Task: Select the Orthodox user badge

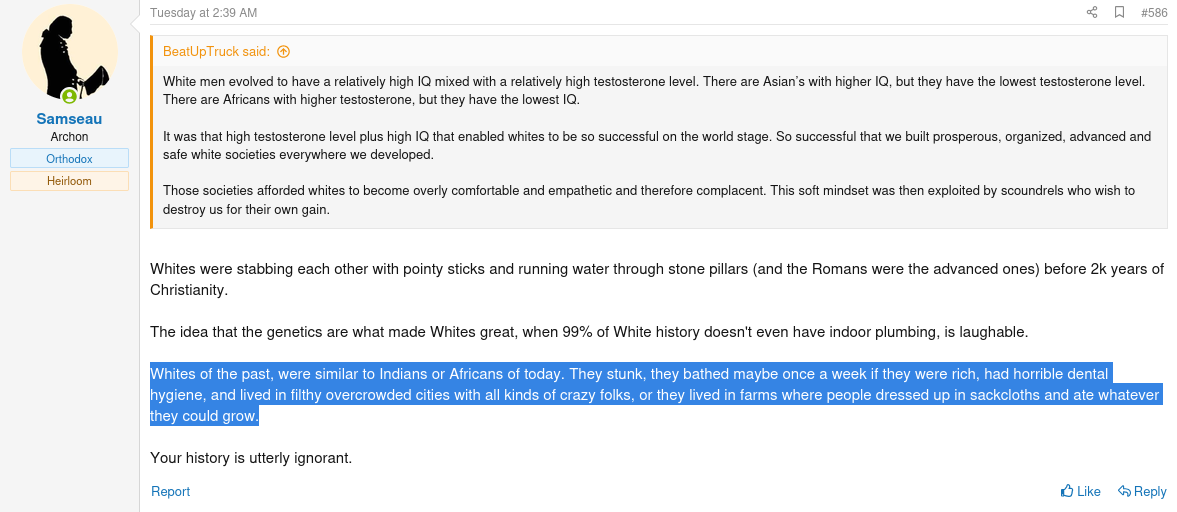Action: click(x=69, y=158)
